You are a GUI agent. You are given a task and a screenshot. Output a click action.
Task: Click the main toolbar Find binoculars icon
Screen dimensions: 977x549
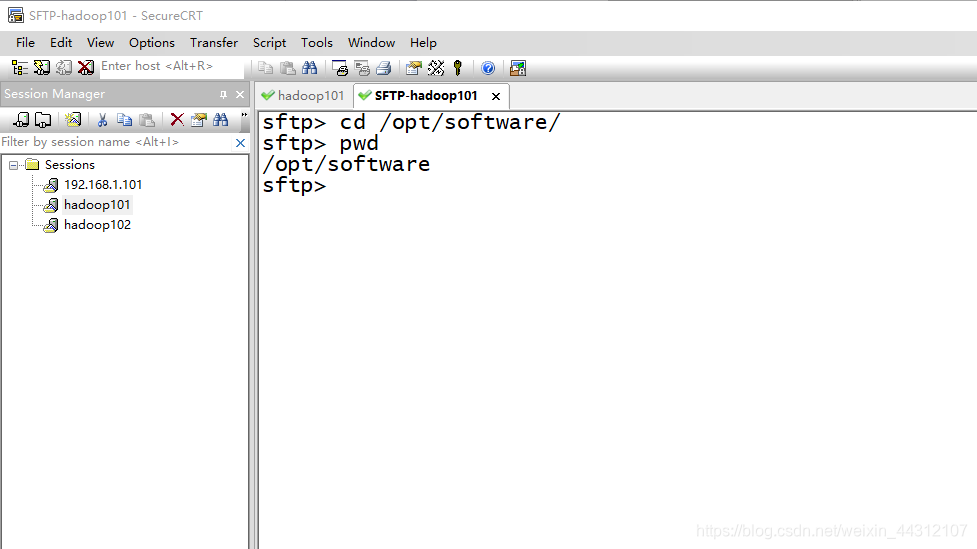pyautogui.click(x=309, y=68)
